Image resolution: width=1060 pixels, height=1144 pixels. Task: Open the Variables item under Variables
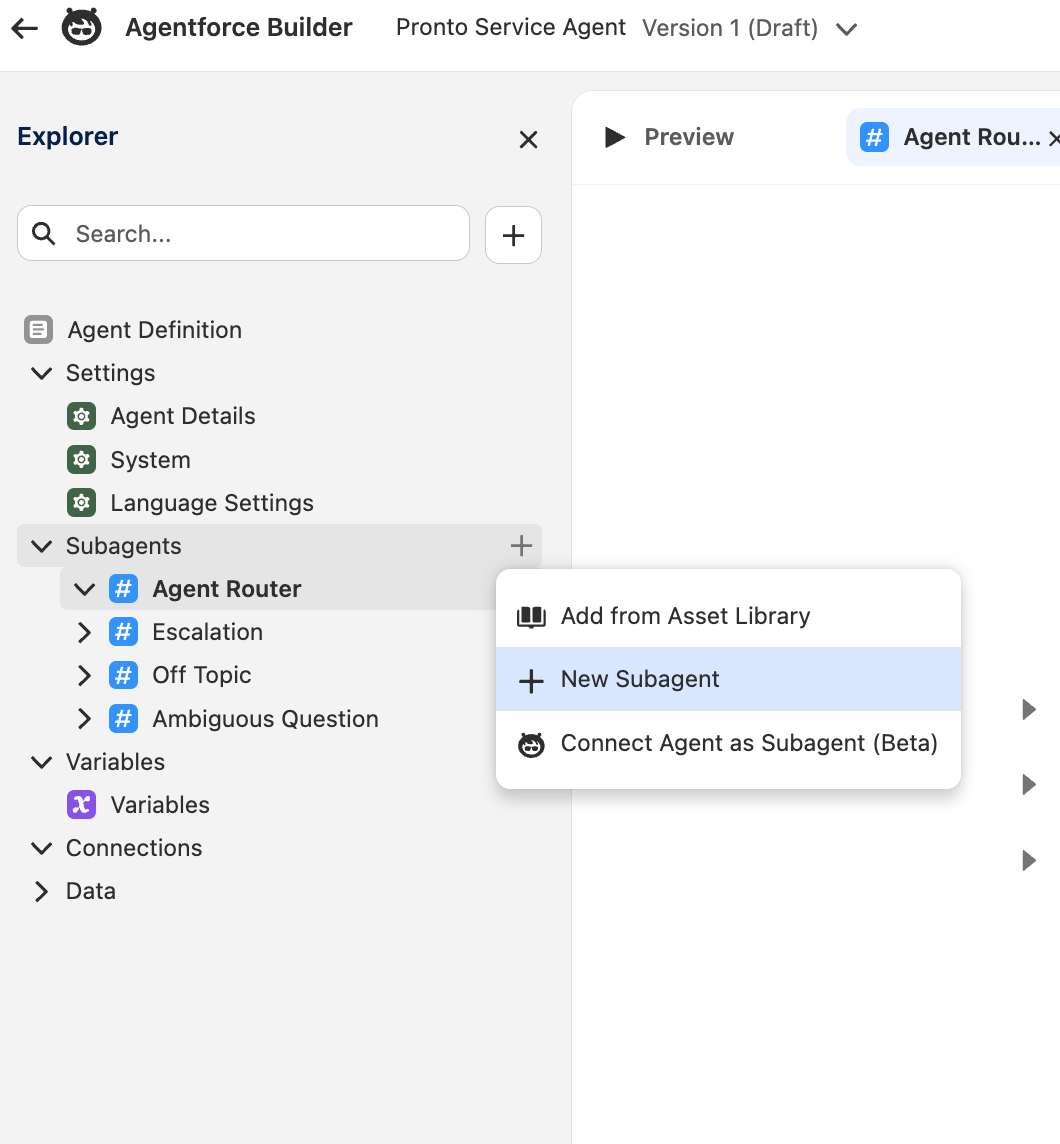tap(160, 805)
